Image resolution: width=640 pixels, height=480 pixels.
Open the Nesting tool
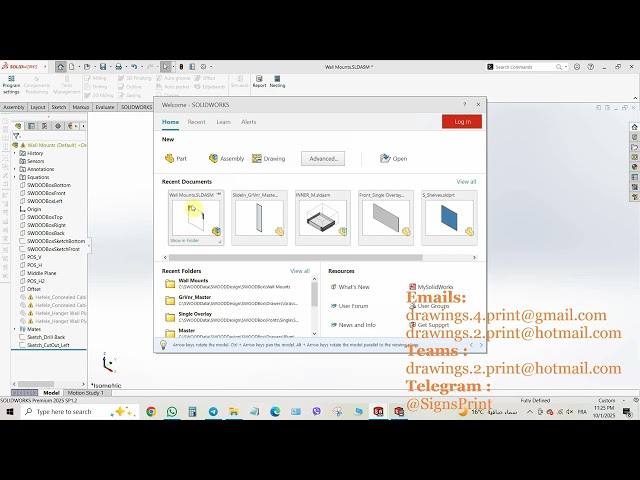[x=277, y=81]
